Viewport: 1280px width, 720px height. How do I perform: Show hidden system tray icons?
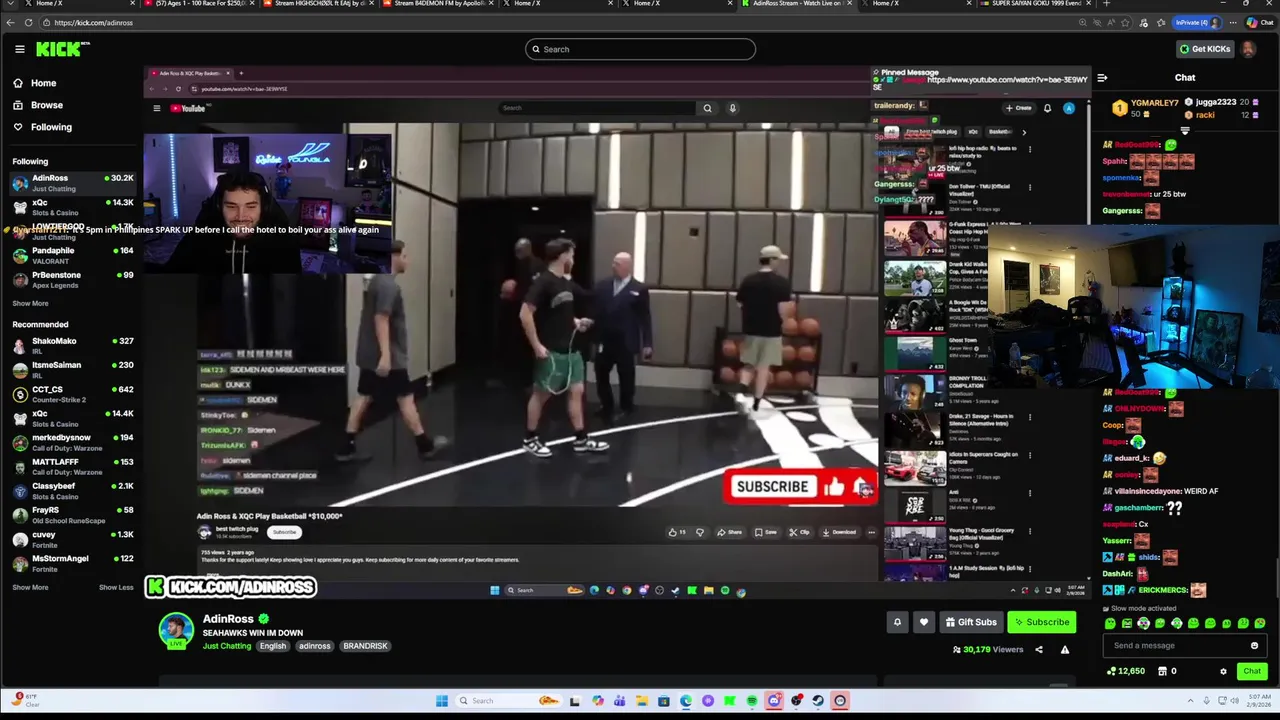tap(1190, 701)
